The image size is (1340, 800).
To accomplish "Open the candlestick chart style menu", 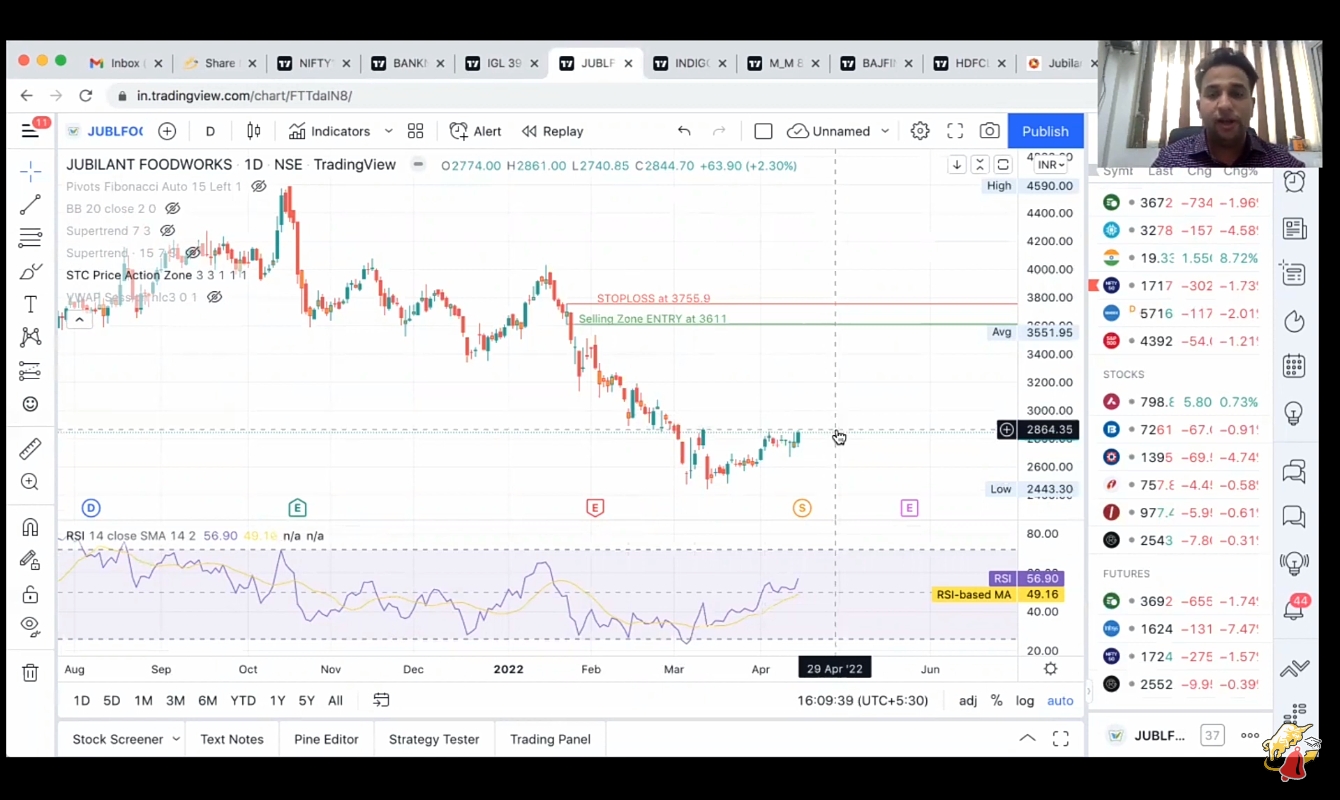I will pos(254,131).
